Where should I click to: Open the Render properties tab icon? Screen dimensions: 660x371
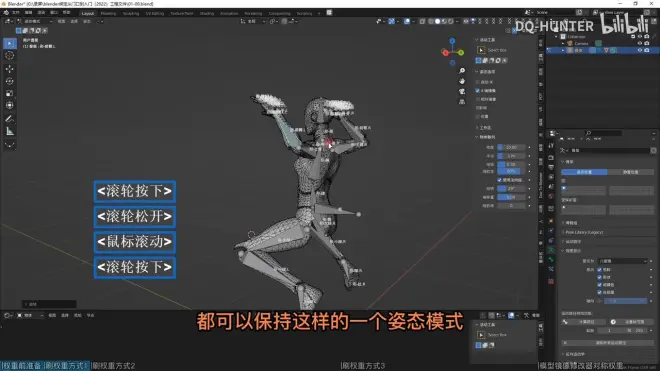(551, 157)
